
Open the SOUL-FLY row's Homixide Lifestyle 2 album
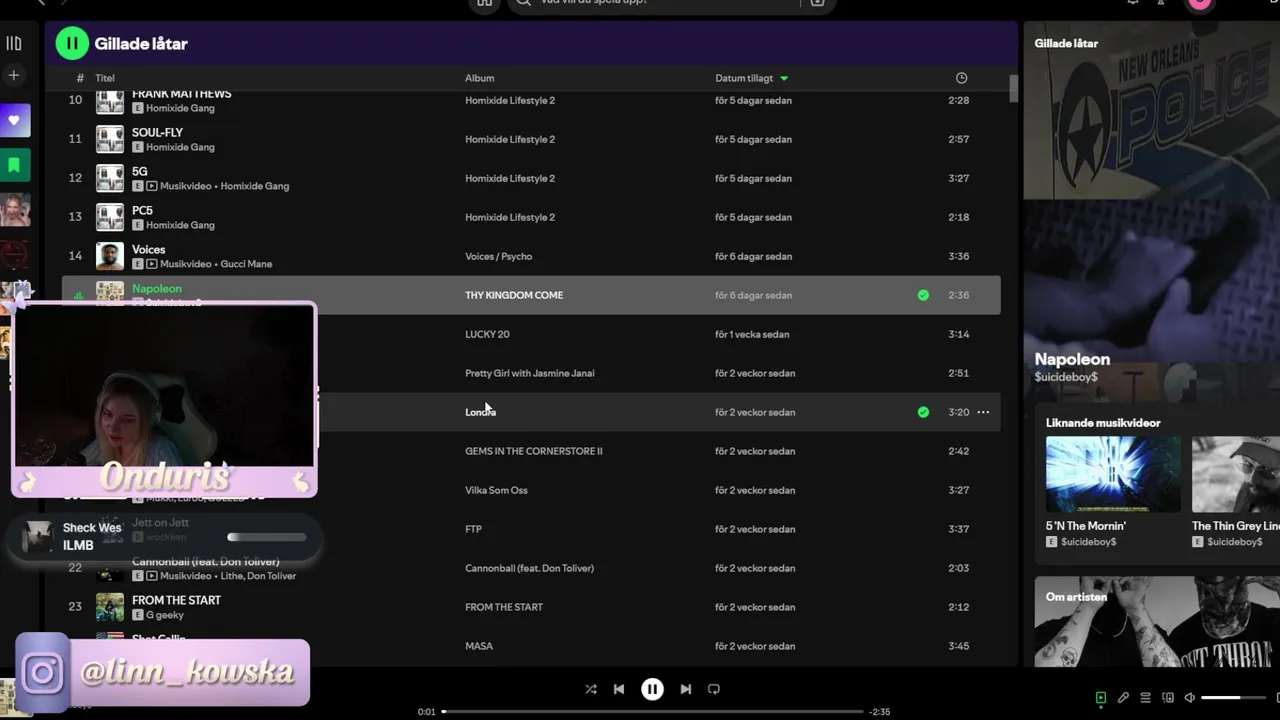pyautogui.click(x=510, y=139)
